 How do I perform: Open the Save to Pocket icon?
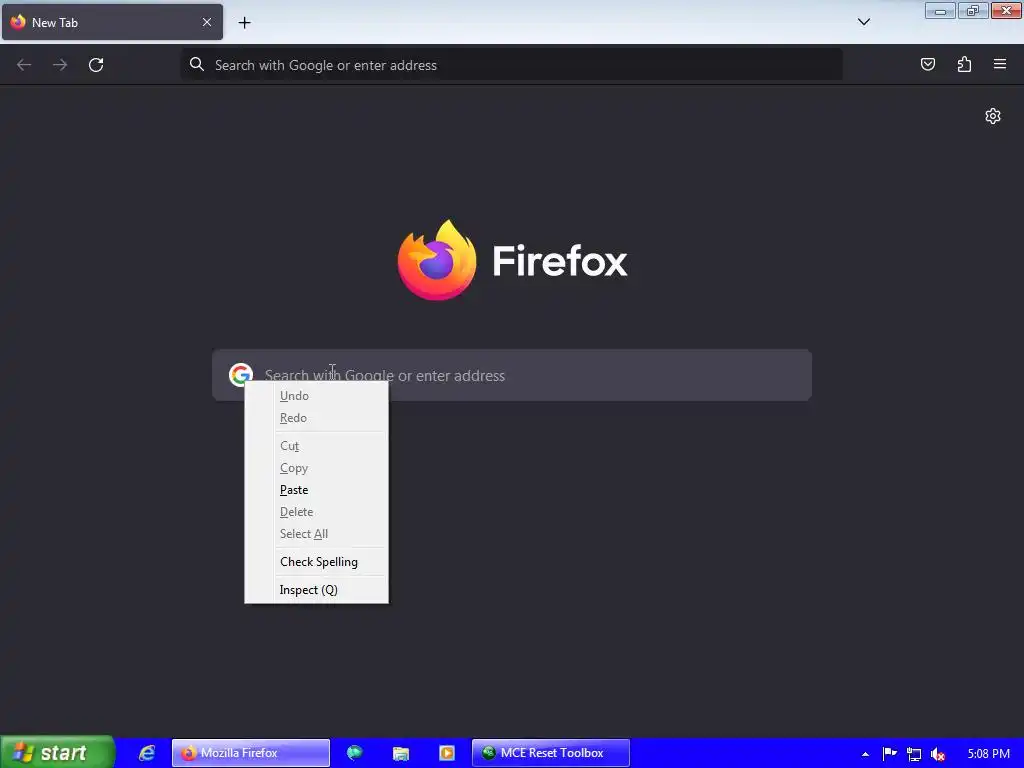pos(928,64)
